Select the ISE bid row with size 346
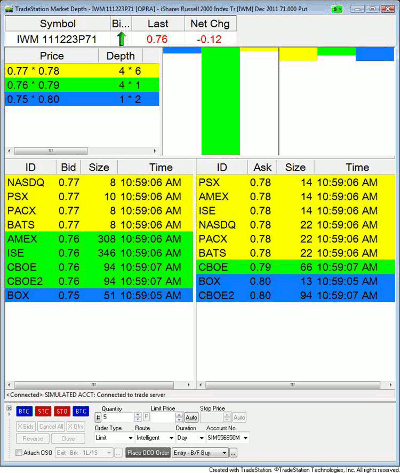The width and height of the screenshot is (400, 473). (99, 253)
